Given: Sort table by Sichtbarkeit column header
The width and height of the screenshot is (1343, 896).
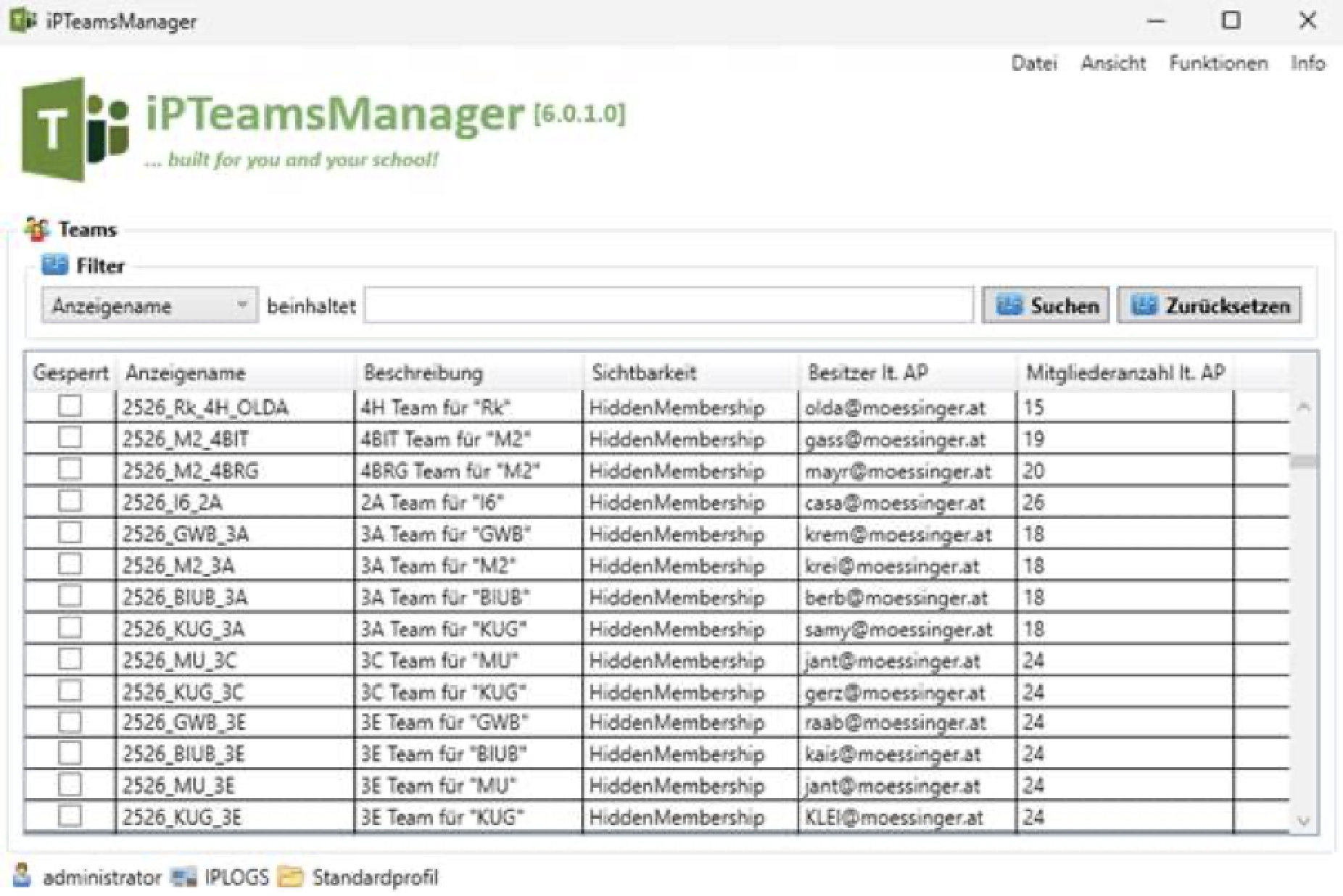Looking at the screenshot, I should click(644, 373).
